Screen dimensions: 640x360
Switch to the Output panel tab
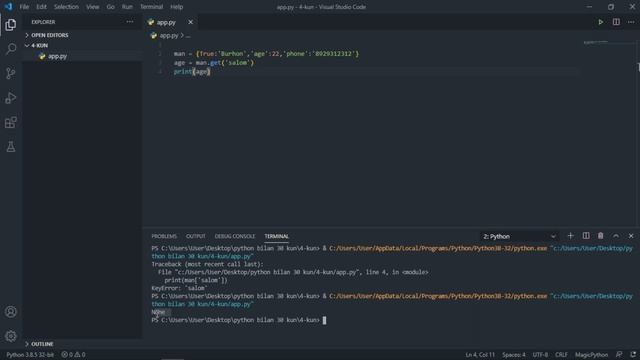[196, 236]
